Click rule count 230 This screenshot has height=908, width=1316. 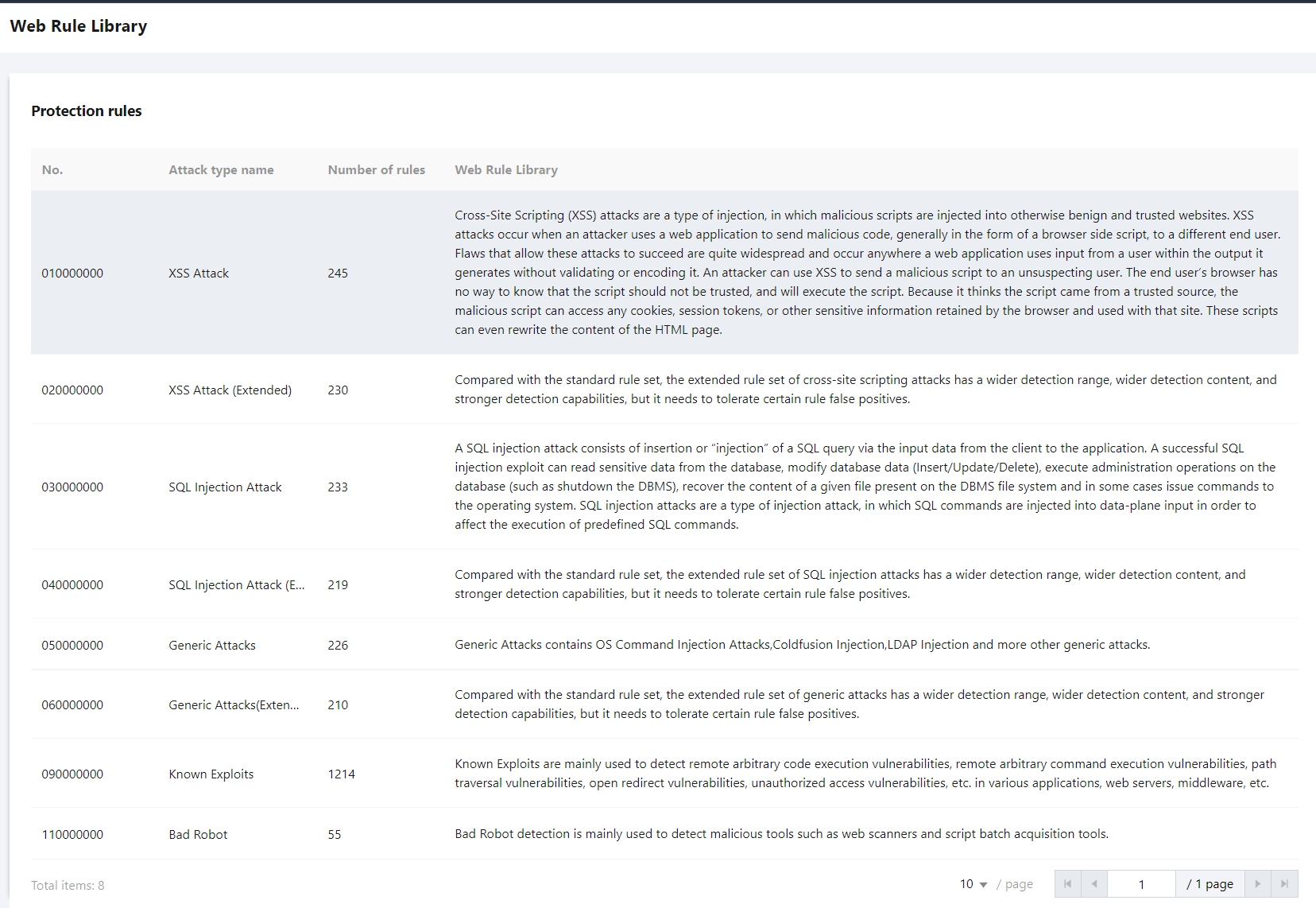tap(338, 390)
